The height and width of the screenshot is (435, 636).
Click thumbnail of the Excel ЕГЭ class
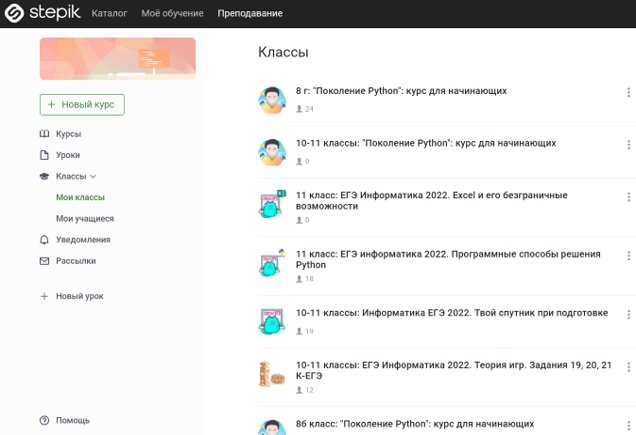tap(272, 204)
